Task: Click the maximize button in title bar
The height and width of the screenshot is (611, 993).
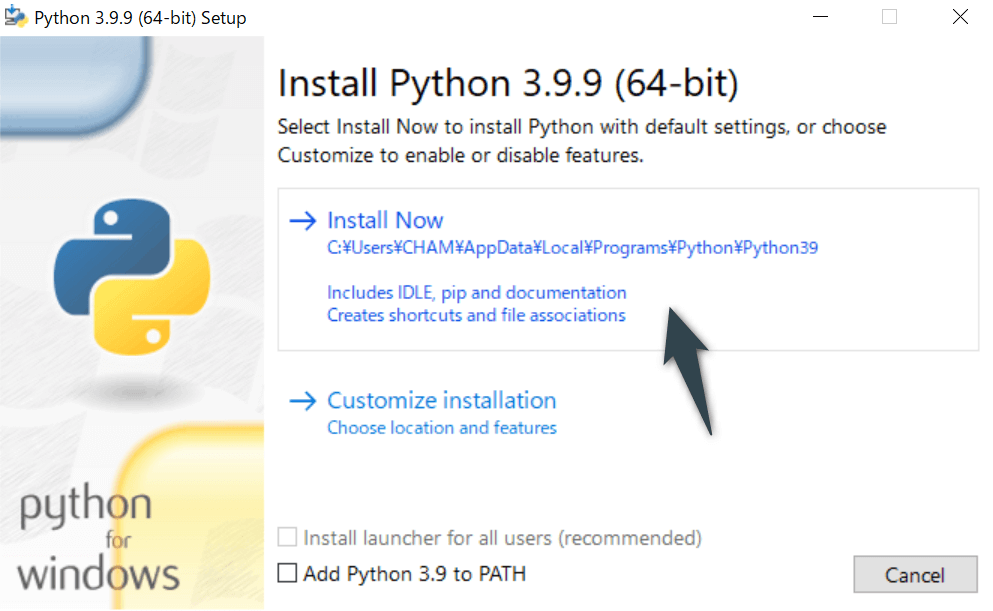Action: click(889, 17)
